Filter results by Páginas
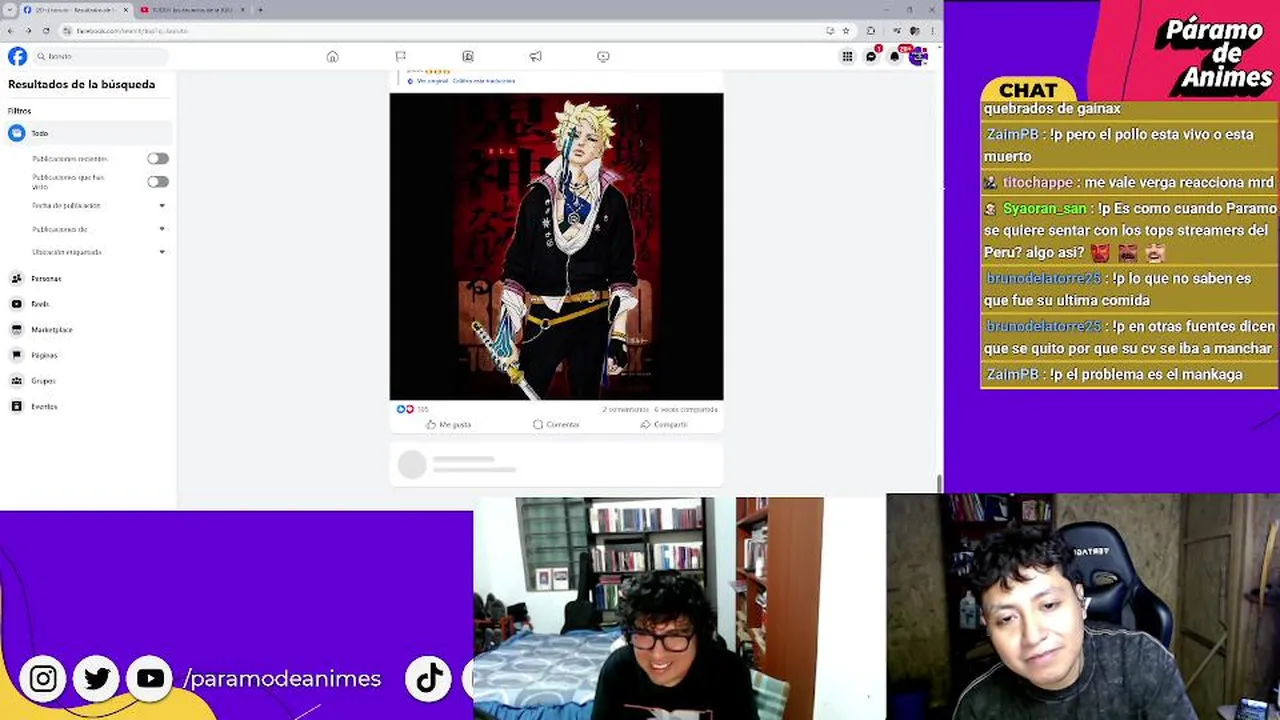 (x=88, y=355)
